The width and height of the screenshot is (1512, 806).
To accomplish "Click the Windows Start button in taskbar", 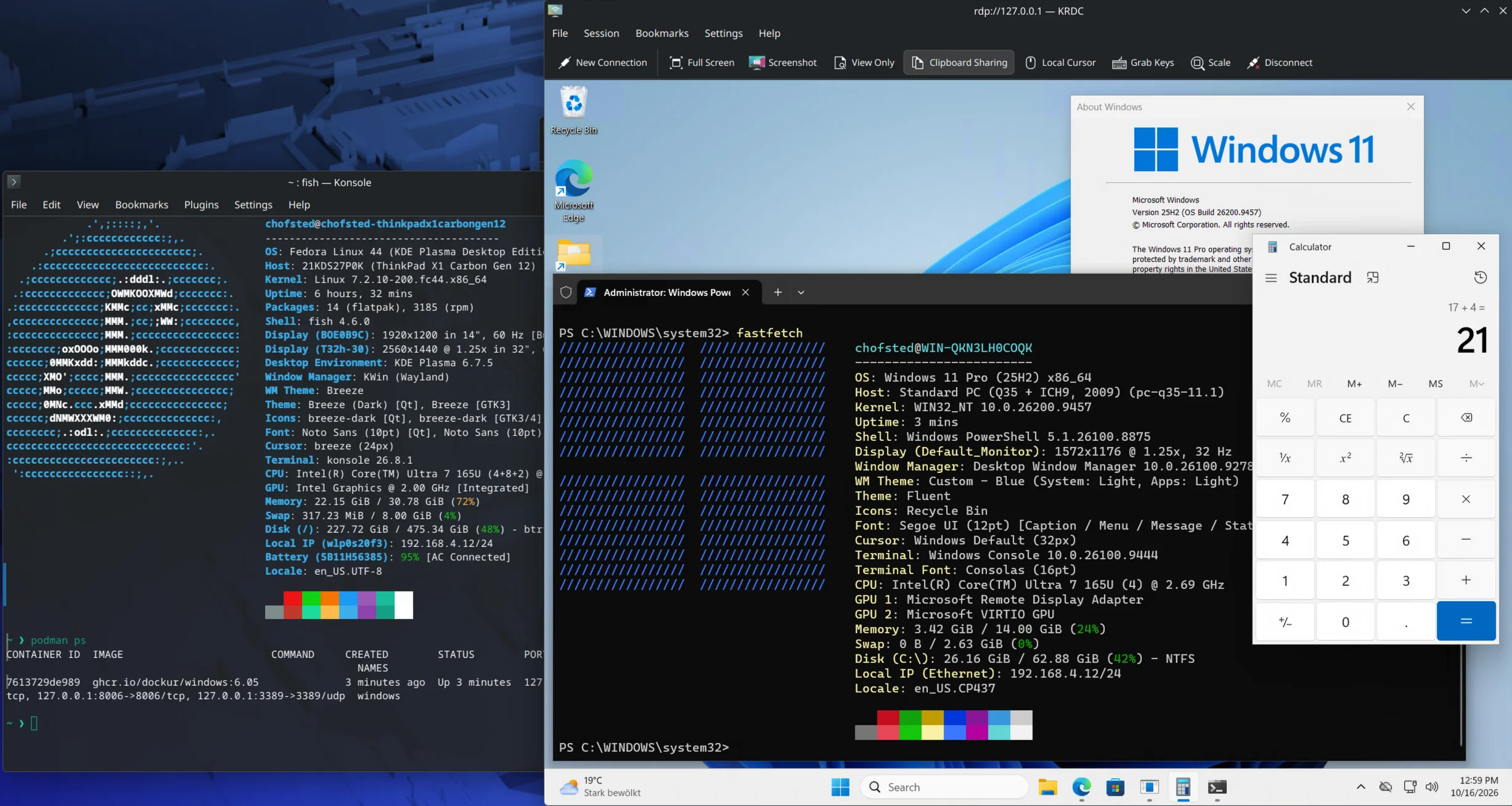I will 840,787.
